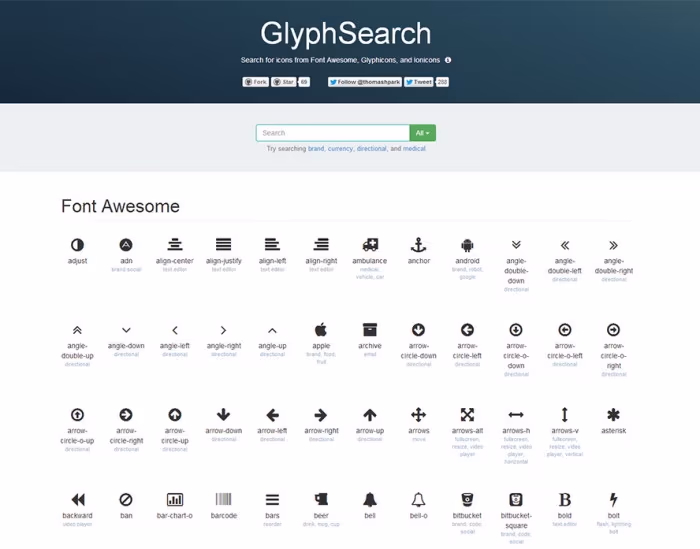The image size is (700, 549).
Task: Select the arrow-circle-right icon
Action: pyautogui.click(x=126, y=415)
